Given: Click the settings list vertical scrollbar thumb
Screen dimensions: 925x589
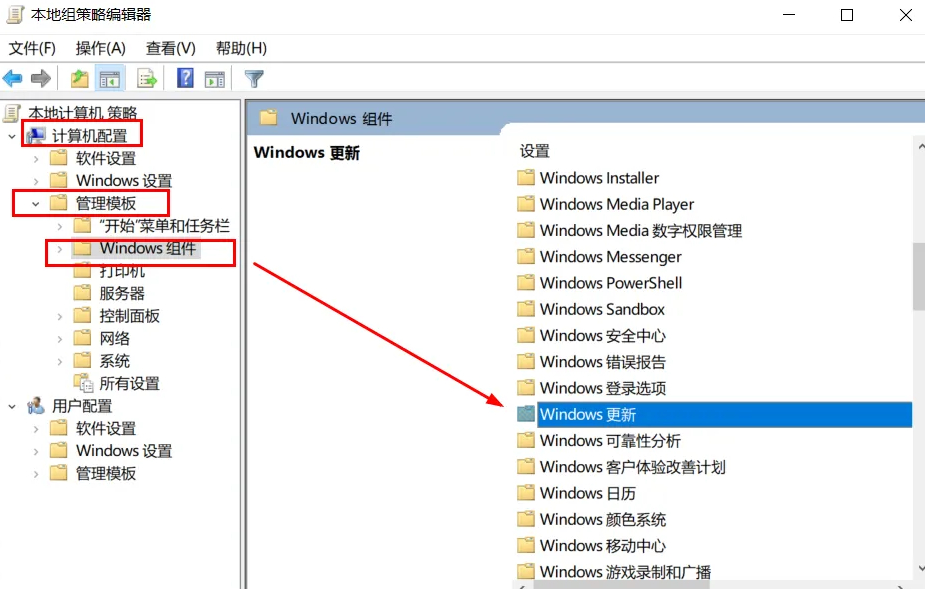Looking at the screenshot, I should pyautogui.click(x=919, y=276).
